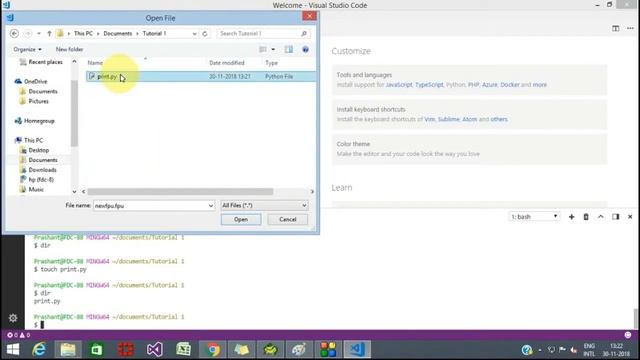The height and width of the screenshot is (360, 640).
Task: Switch to Visual Studio Code in the taskbar
Action: coord(357,349)
